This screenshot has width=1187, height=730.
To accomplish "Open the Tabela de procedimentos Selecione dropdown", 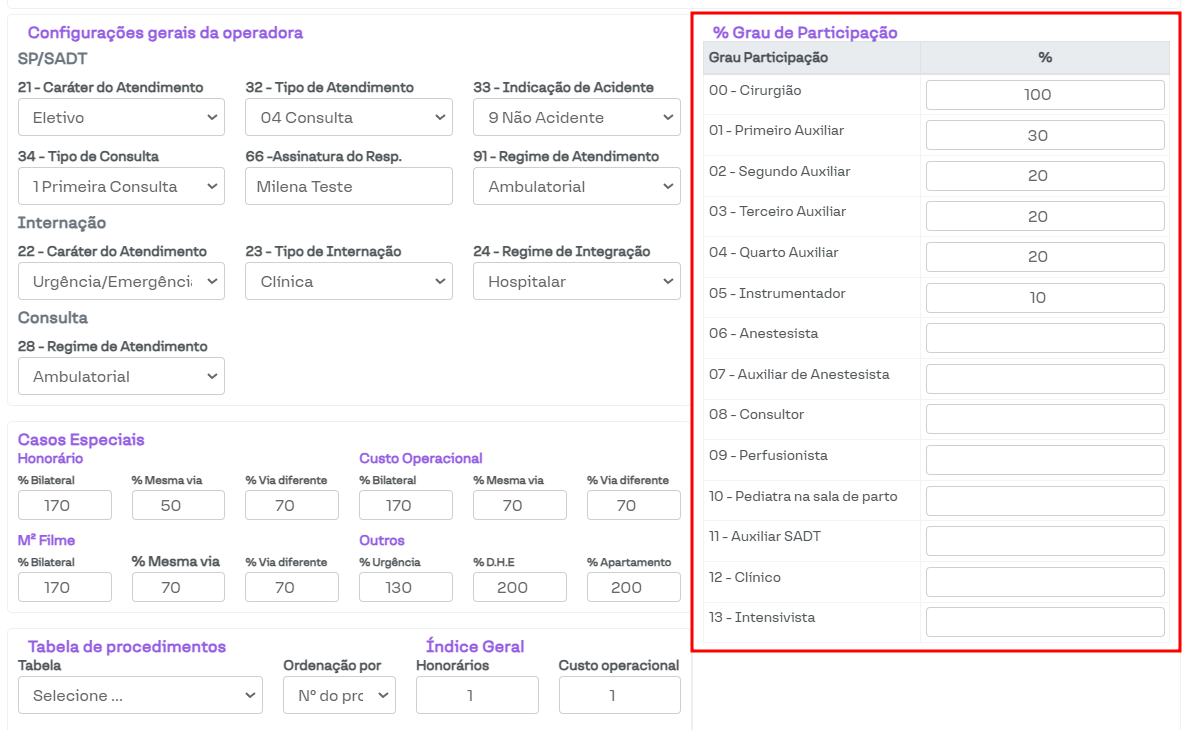I will 140,696.
